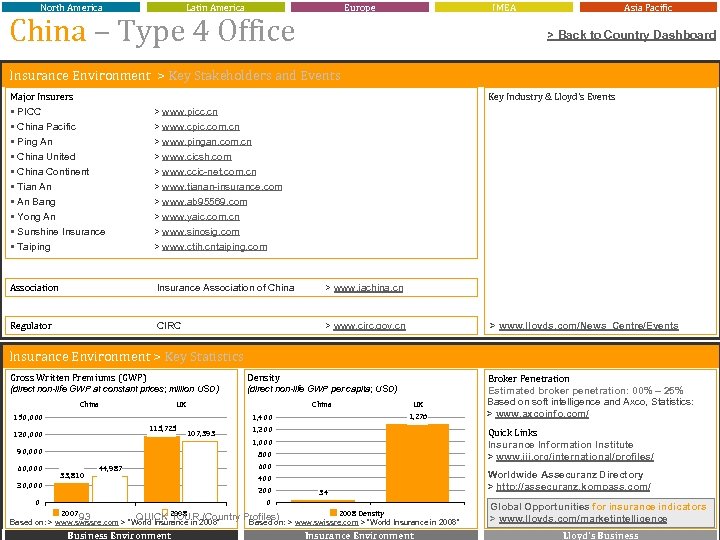The height and width of the screenshot is (540, 720).
Task: Go back to Country Dashboard
Action: pyautogui.click(x=631, y=35)
